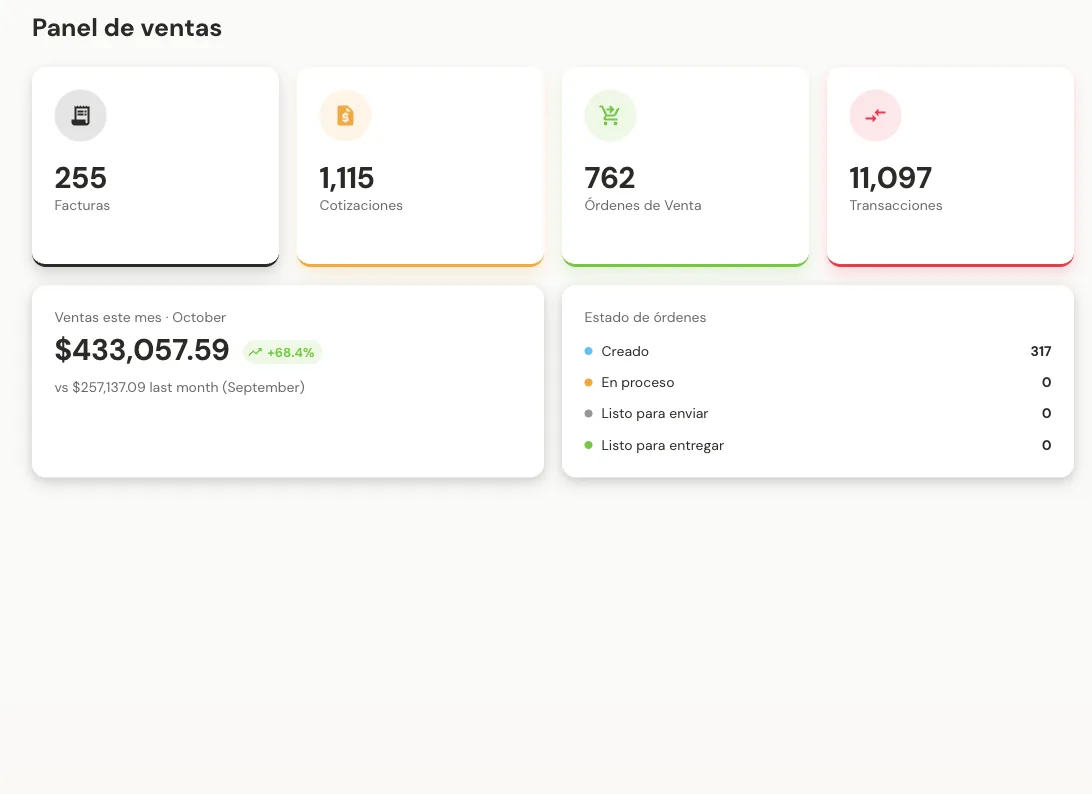Click the $433,057.59 monthly sales total

click(142, 350)
